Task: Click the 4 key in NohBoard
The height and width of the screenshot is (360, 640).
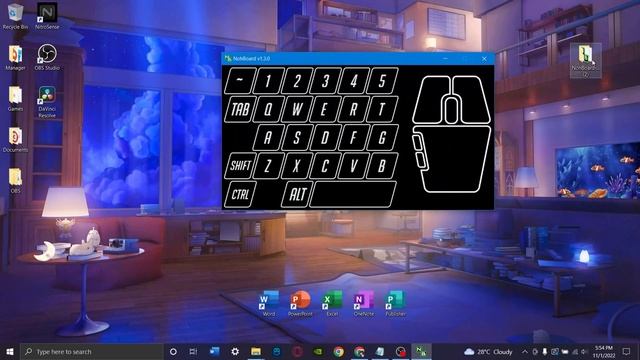Action: [x=353, y=81]
